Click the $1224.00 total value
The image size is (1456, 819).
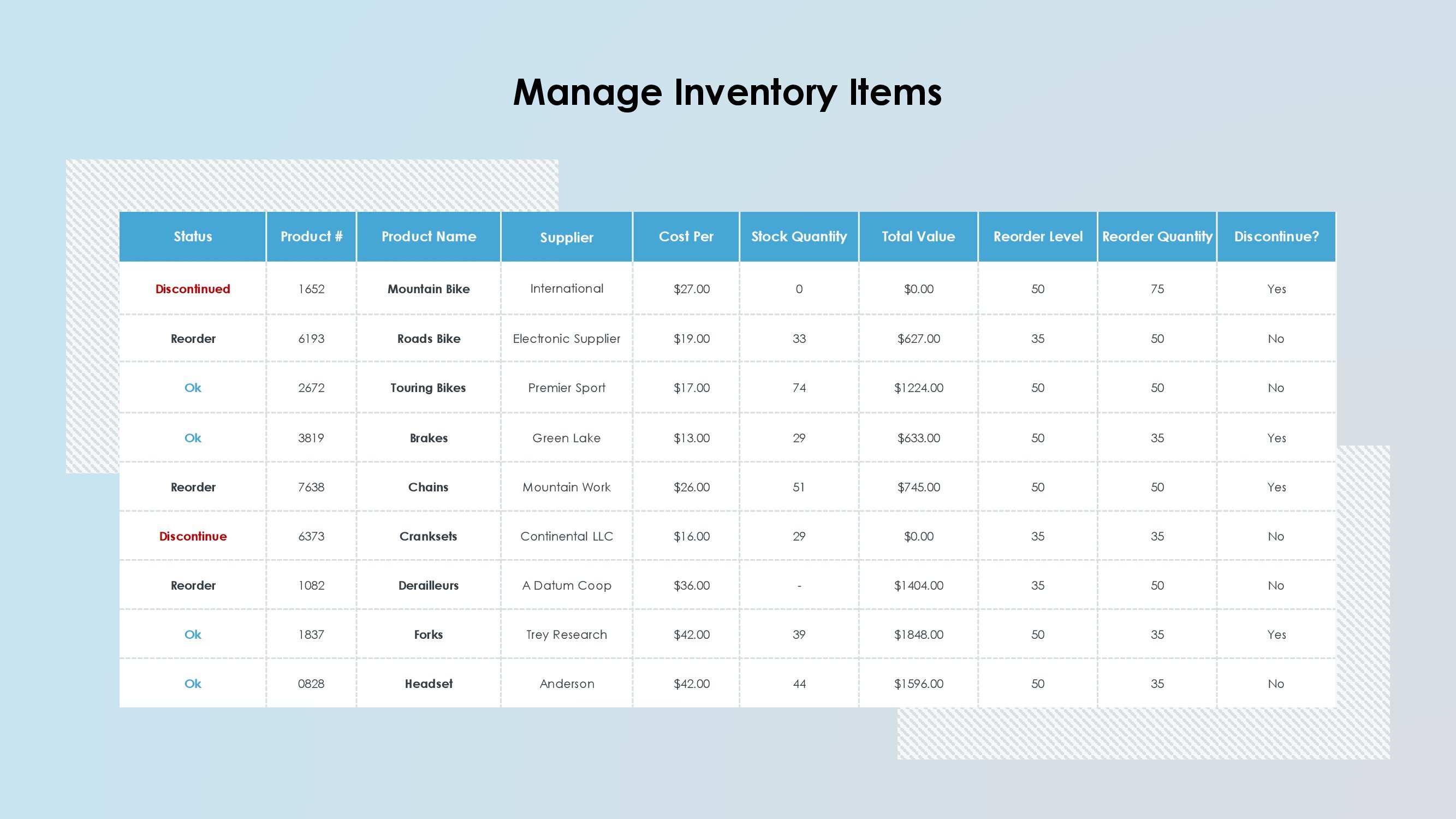[918, 388]
